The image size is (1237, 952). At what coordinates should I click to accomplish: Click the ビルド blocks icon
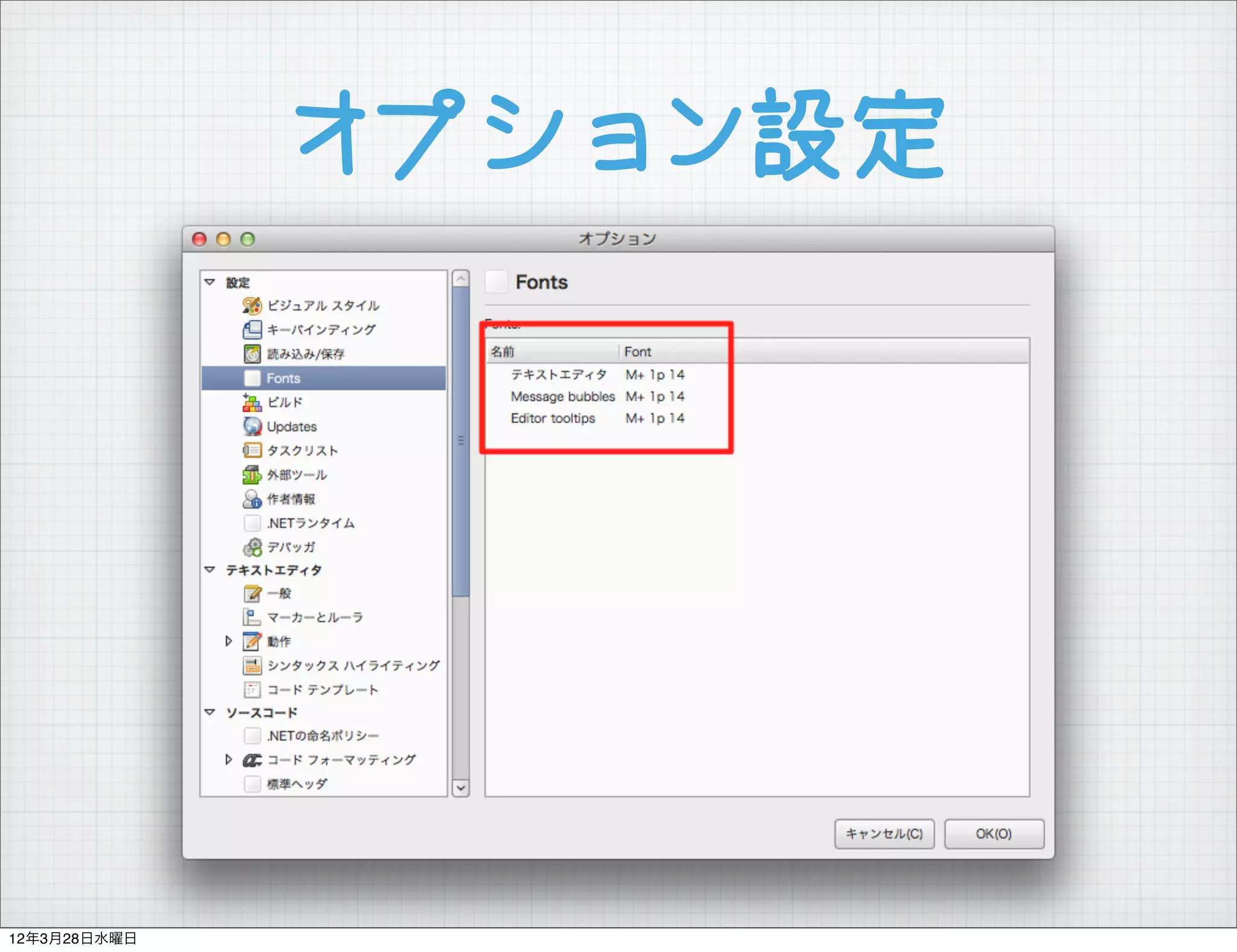point(252,402)
